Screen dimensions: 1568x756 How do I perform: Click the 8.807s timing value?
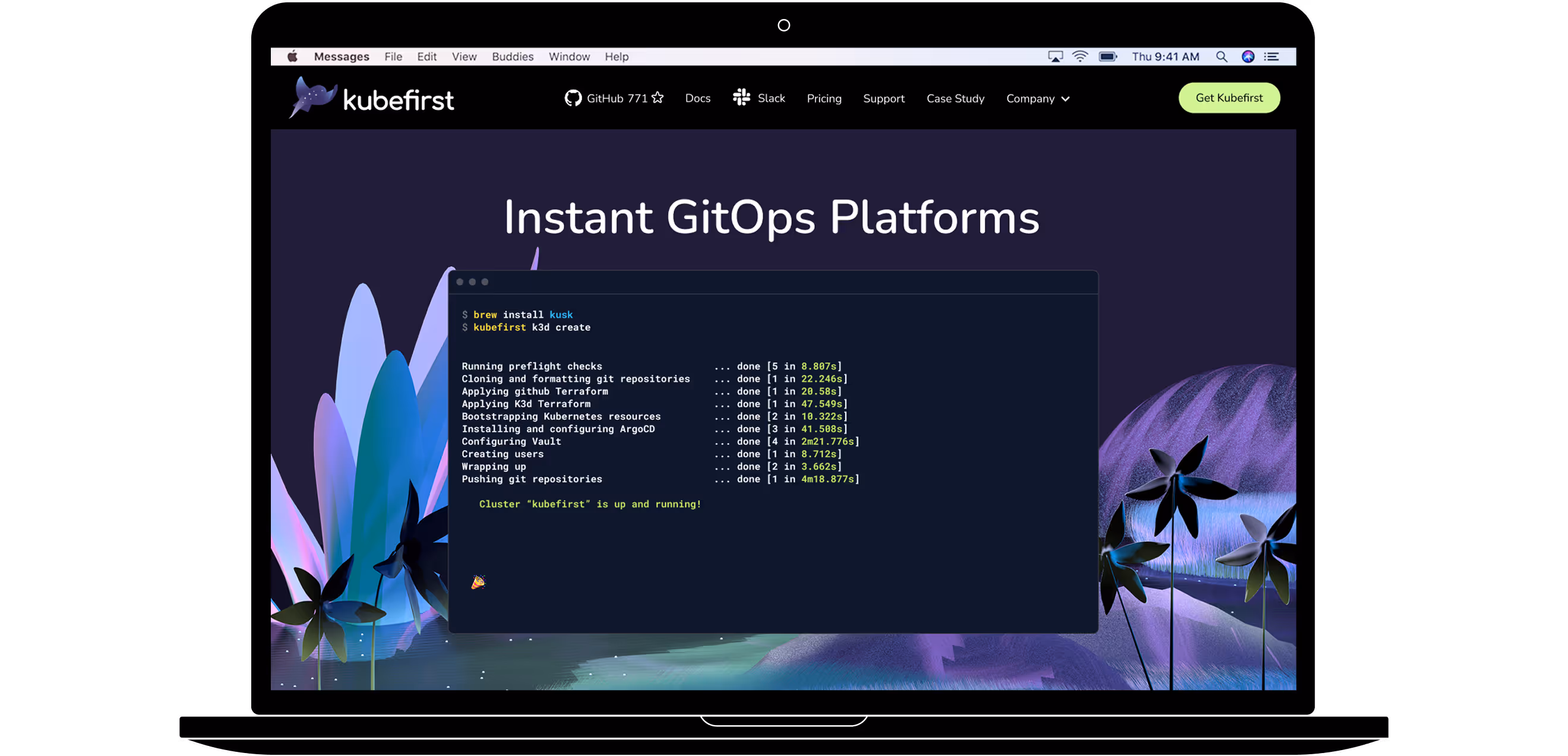coord(818,366)
